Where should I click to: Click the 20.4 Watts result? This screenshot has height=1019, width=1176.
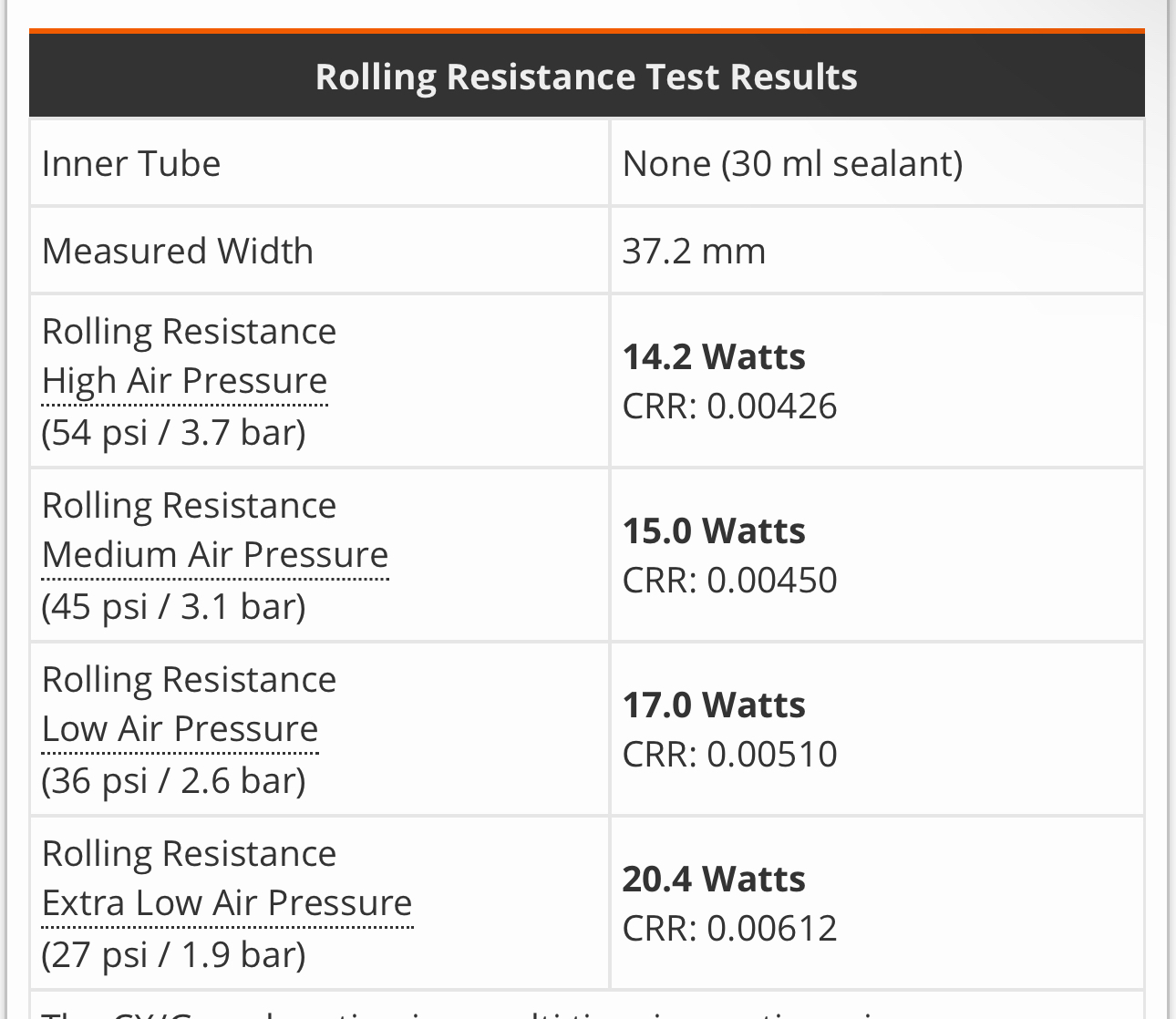(x=714, y=880)
